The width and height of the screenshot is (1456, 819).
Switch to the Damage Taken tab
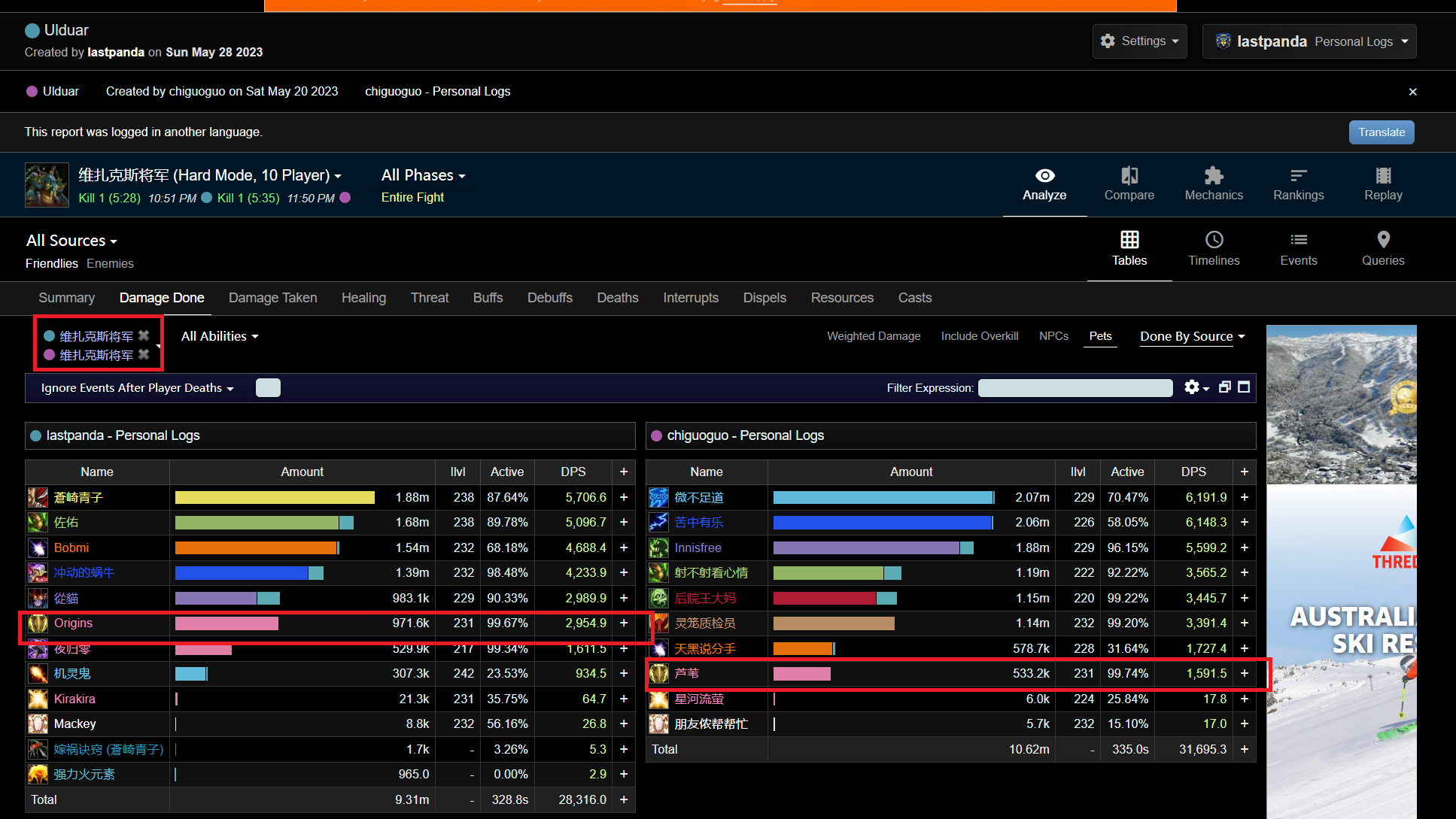[272, 298]
